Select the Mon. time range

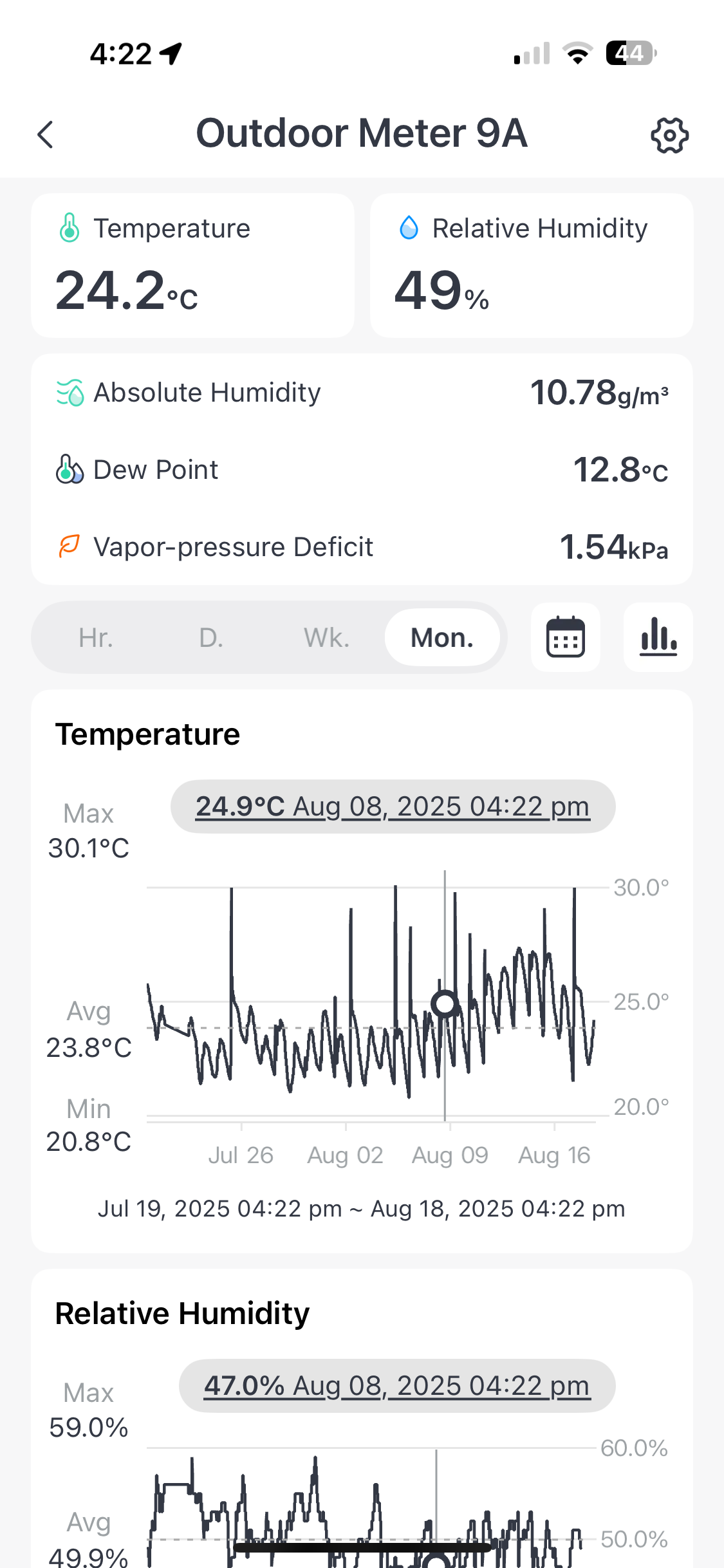pyautogui.click(x=442, y=638)
